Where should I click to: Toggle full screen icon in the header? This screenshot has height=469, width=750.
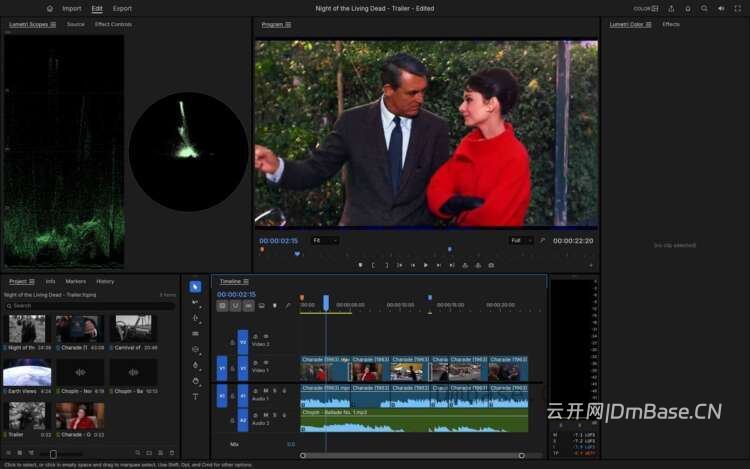tap(738, 8)
